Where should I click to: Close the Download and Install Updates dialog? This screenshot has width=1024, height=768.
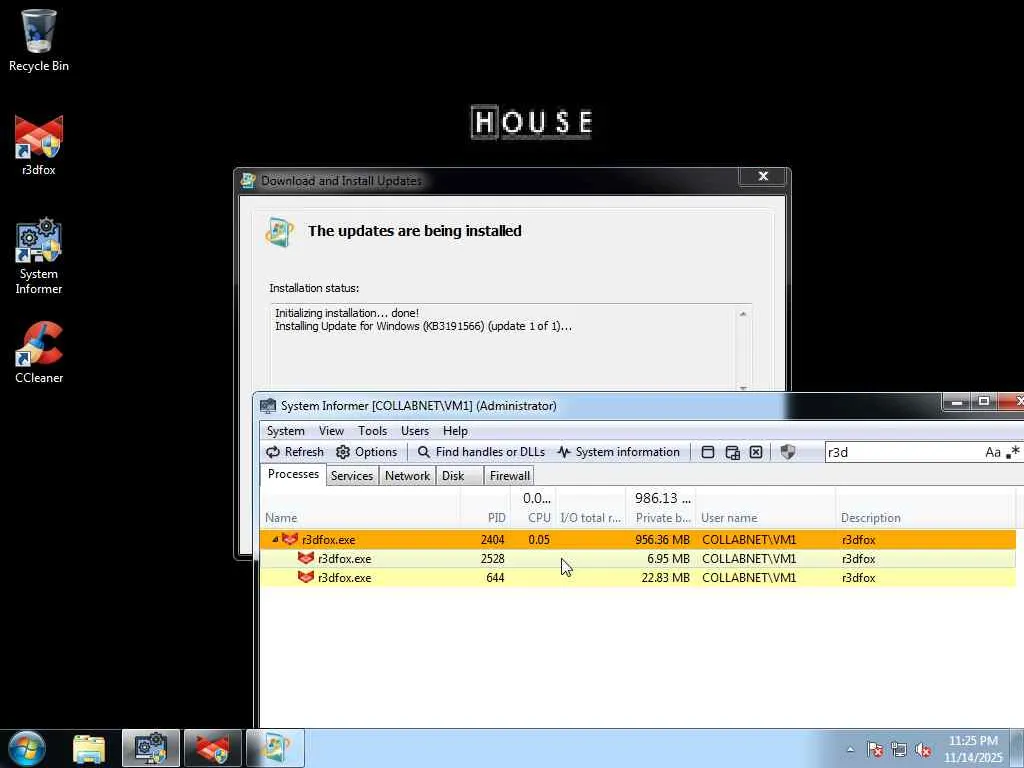tap(763, 176)
